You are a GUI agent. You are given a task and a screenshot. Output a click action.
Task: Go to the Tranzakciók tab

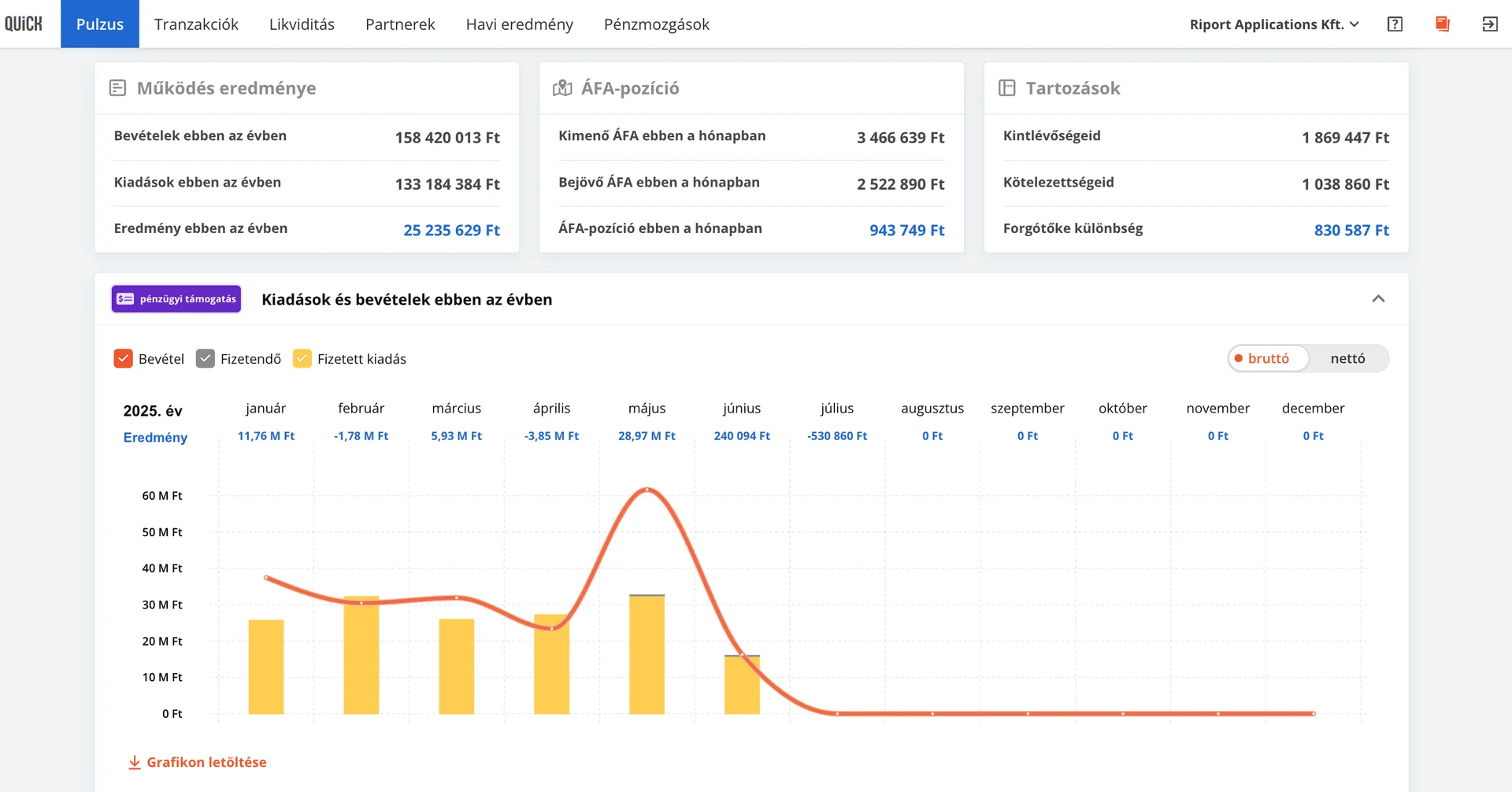pos(196,24)
